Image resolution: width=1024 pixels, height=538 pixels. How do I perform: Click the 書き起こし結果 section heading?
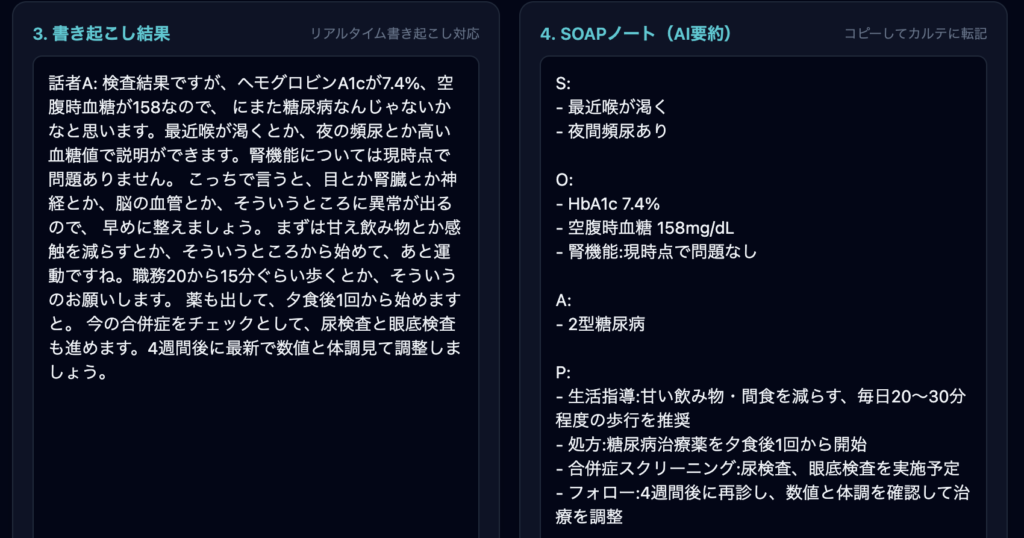coord(101,34)
